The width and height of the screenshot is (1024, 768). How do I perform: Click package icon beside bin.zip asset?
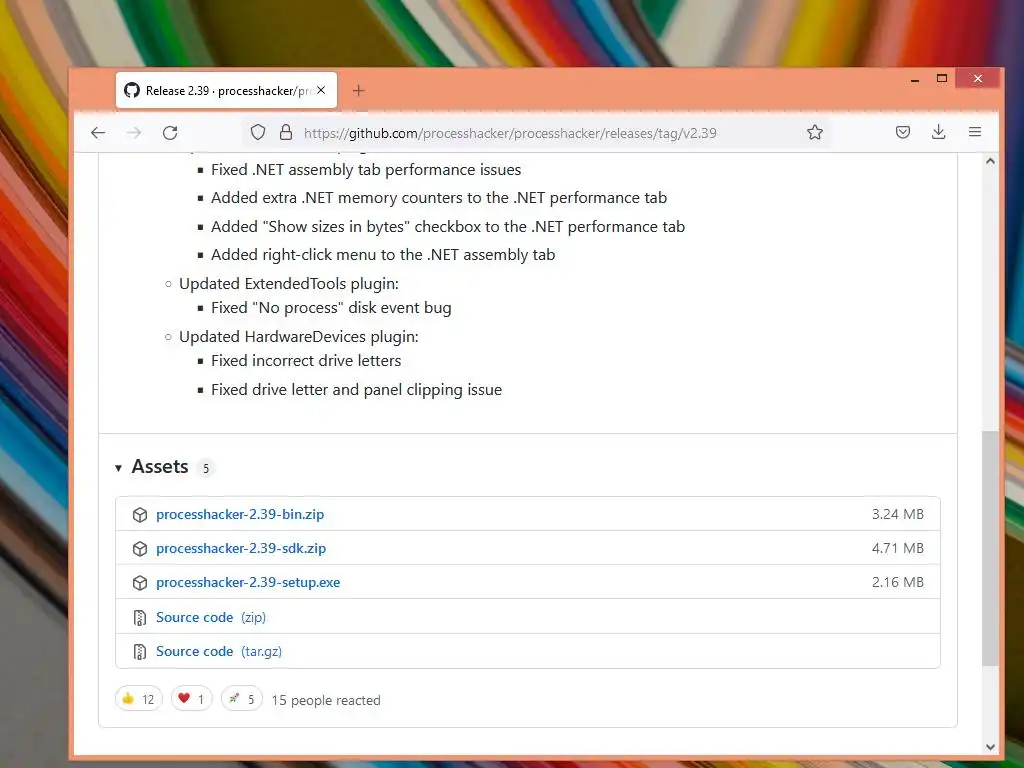click(x=140, y=515)
